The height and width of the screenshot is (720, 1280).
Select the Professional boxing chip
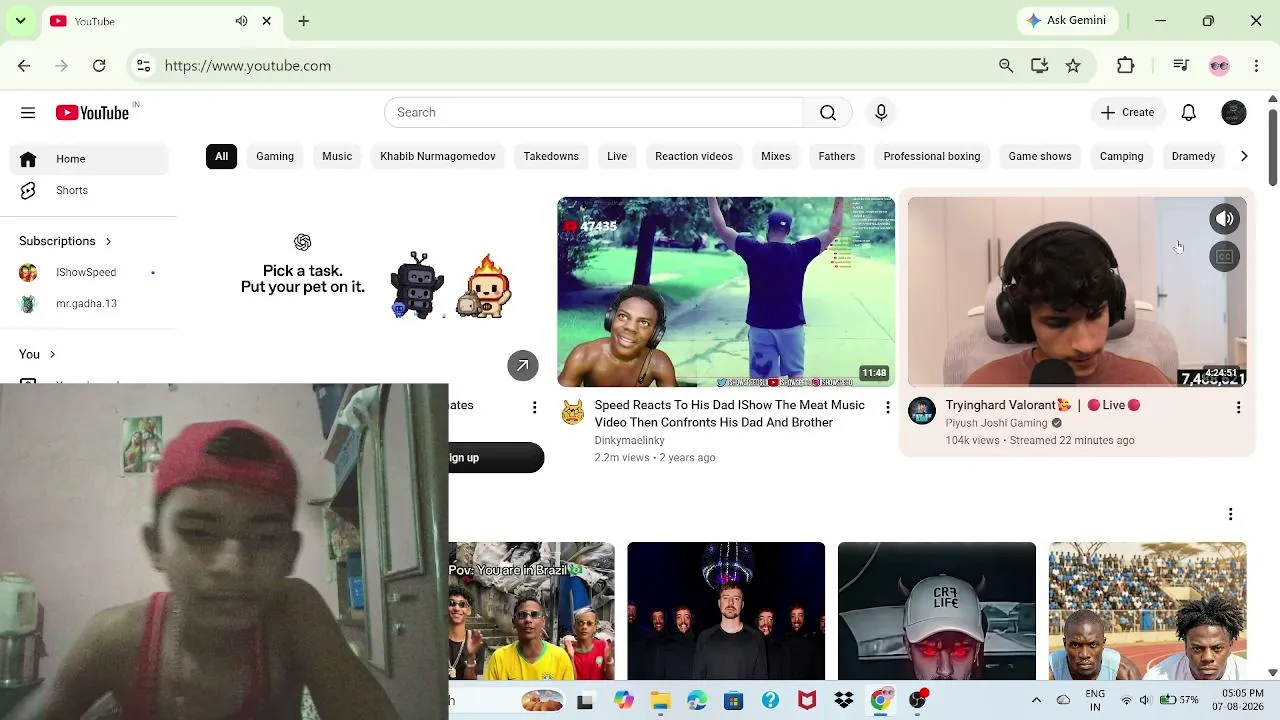coord(932,156)
